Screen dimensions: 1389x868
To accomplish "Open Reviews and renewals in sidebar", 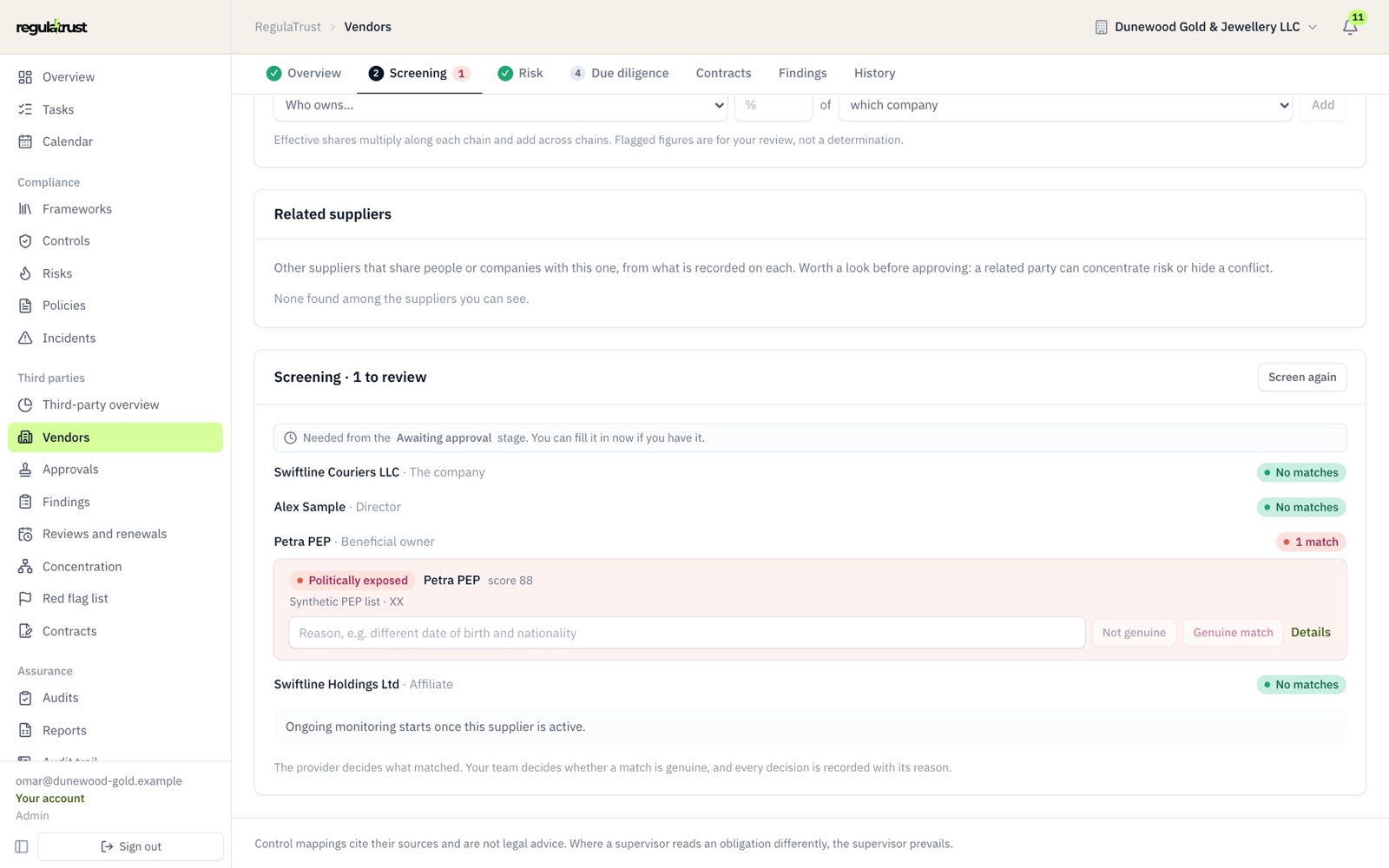I will 115,534.
